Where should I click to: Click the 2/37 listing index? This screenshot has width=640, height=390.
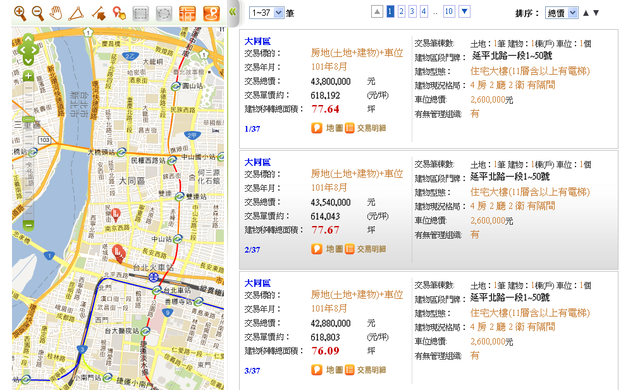click(x=252, y=250)
